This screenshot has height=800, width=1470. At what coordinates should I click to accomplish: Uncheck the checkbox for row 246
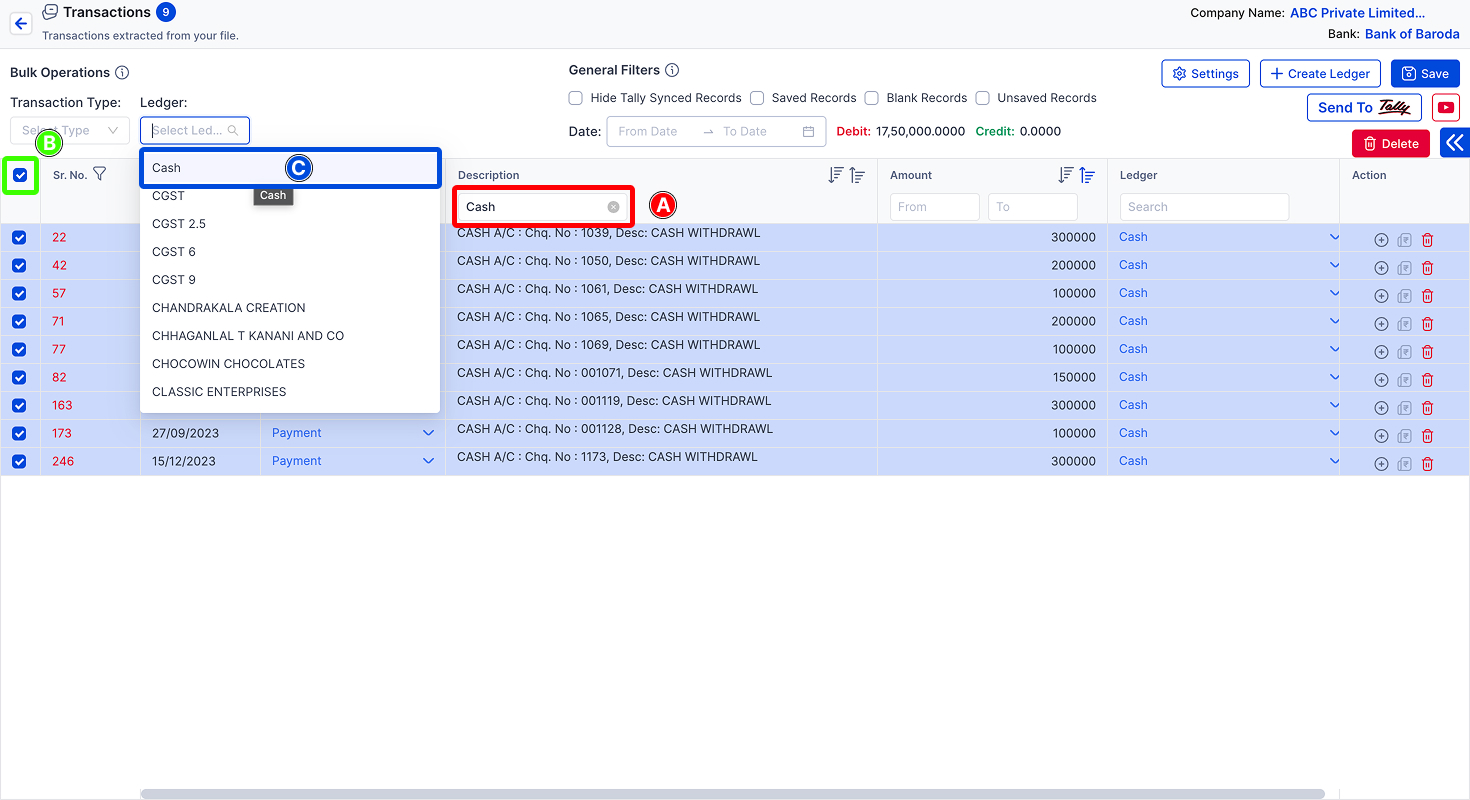click(x=19, y=462)
